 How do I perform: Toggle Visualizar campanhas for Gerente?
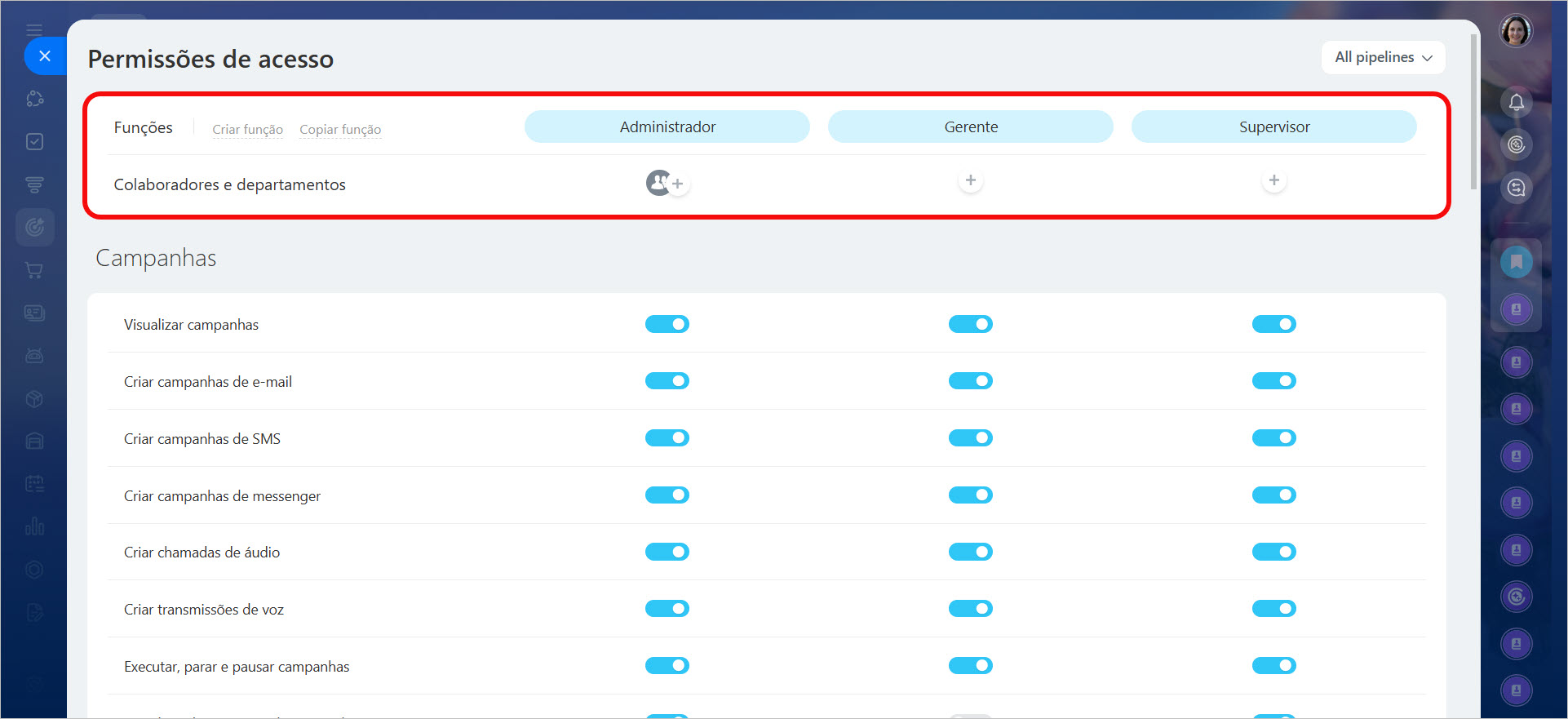pyautogui.click(x=971, y=324)
